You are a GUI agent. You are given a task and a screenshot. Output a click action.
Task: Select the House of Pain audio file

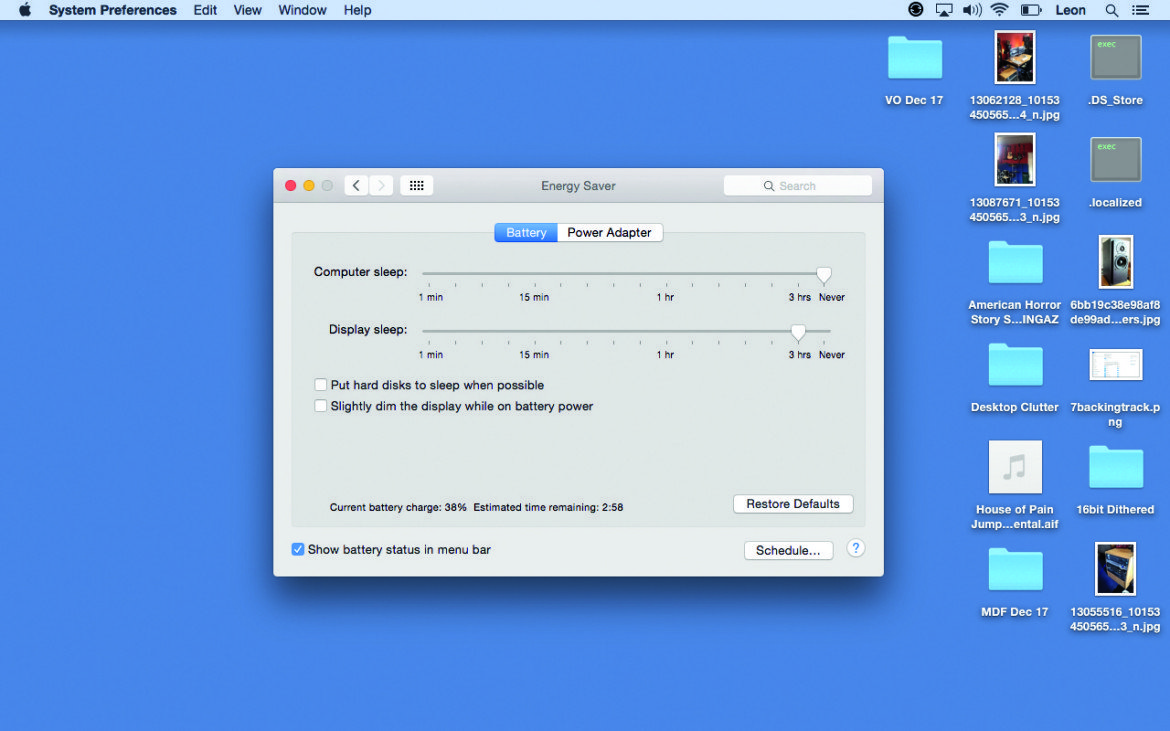coord(1015,467)
